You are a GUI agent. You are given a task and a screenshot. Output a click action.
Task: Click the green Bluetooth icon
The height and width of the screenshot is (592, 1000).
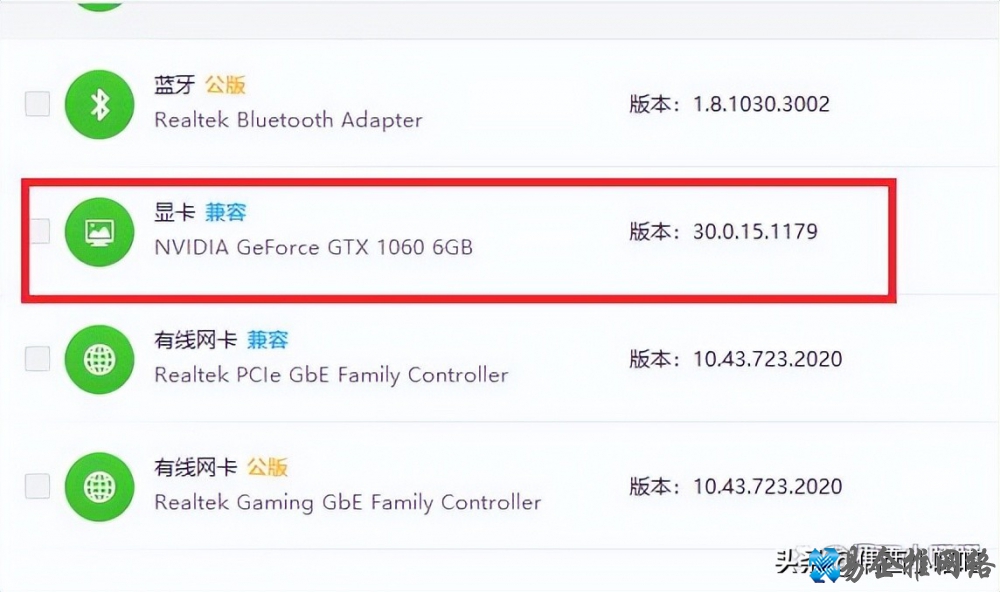pos(100,103)
